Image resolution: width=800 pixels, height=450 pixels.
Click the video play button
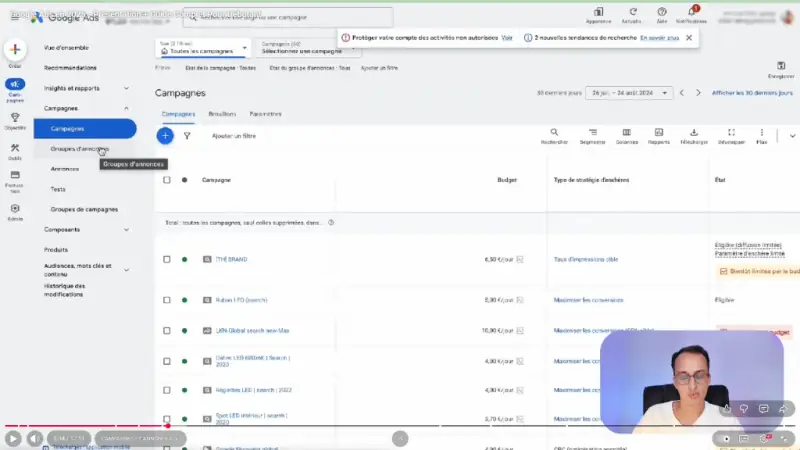pos(13,438)
